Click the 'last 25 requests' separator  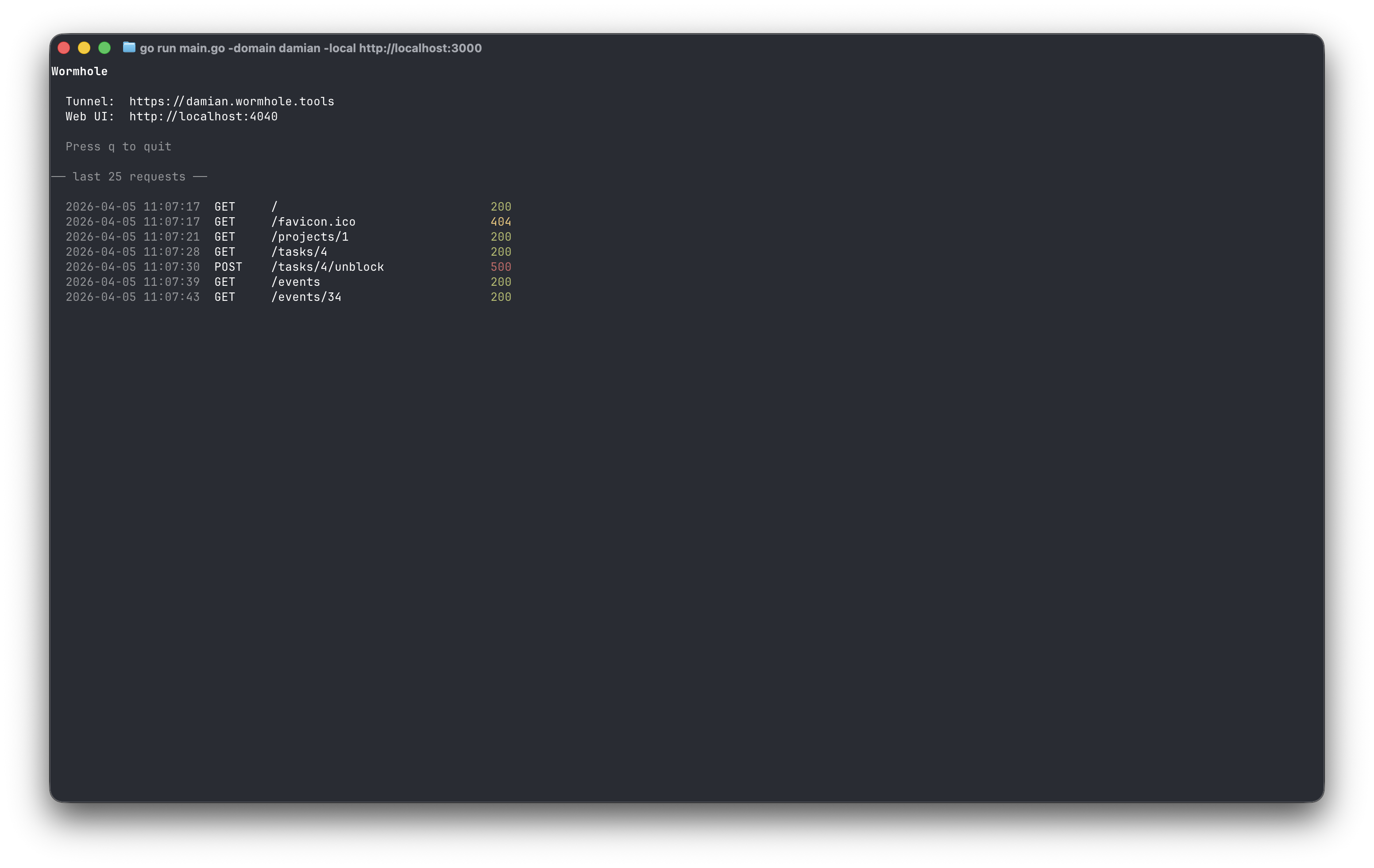(129, 177)
